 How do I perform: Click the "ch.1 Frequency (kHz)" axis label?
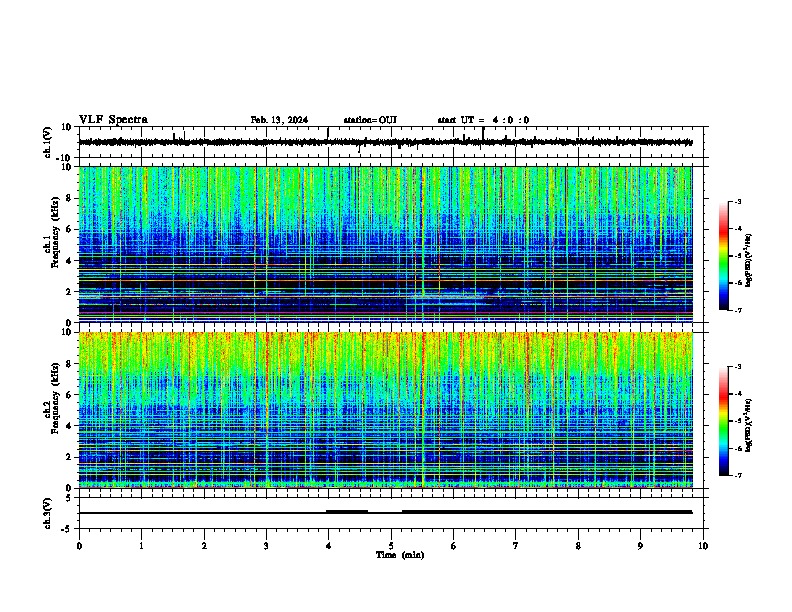pos(52,232)
